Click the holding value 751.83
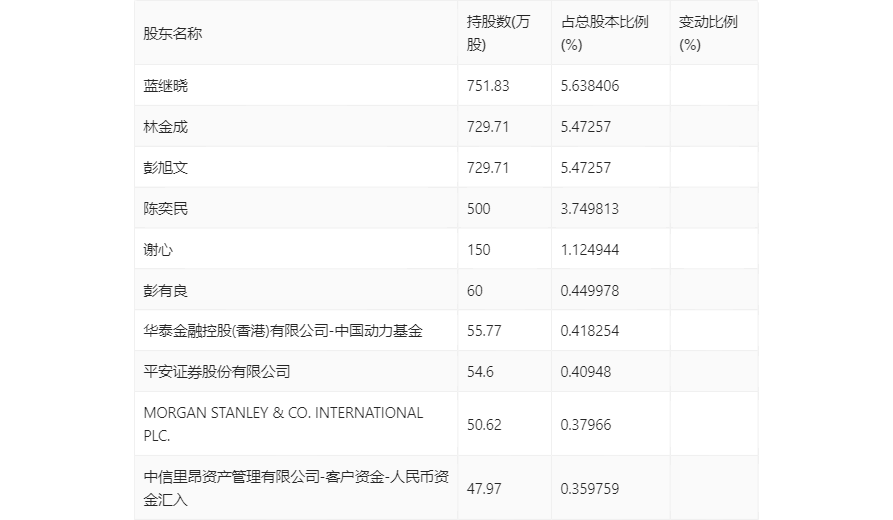The height and width of the screenshot is (520, 893). (488, 86)
